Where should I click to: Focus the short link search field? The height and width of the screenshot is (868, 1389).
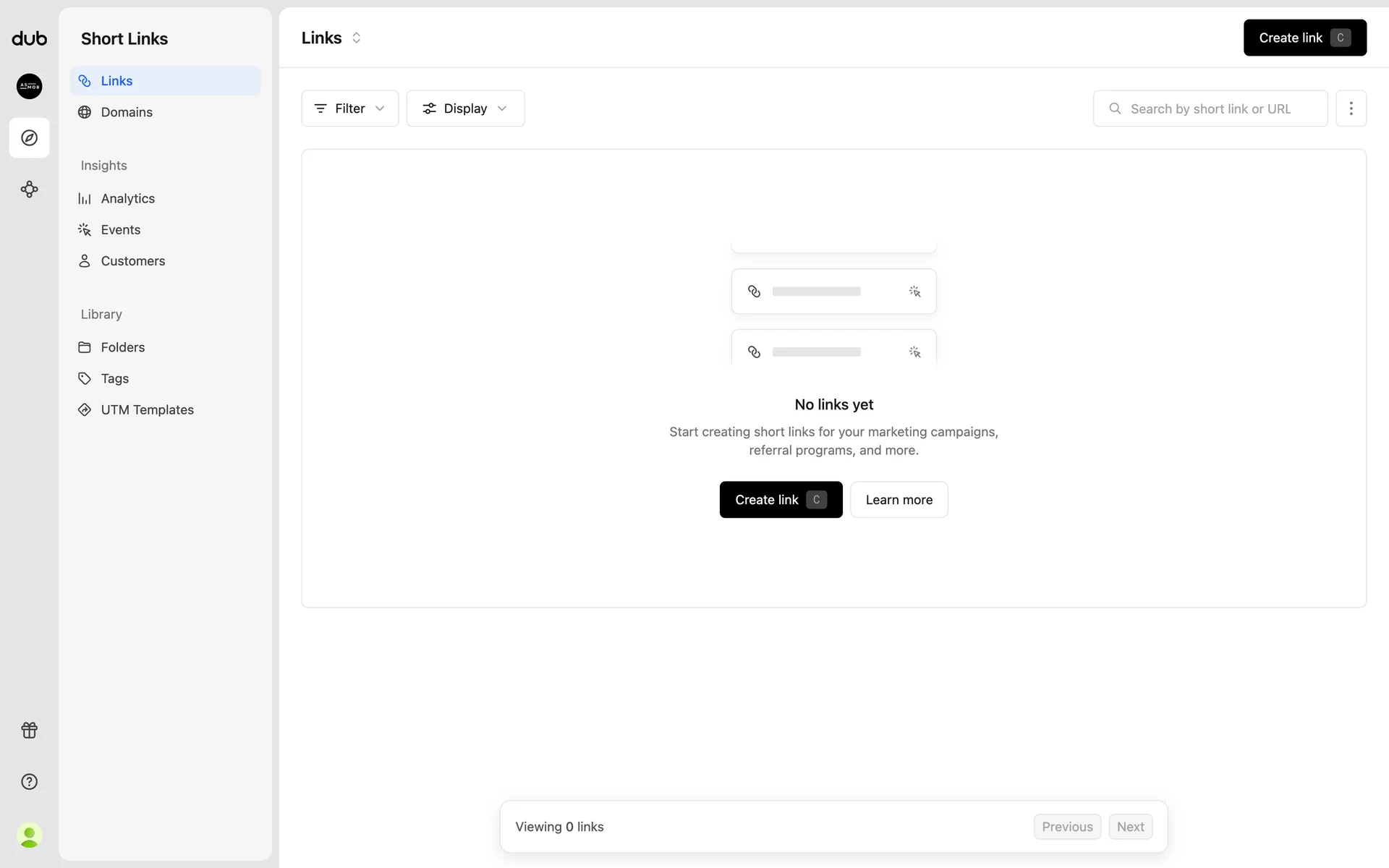[x=1210, y=109]
